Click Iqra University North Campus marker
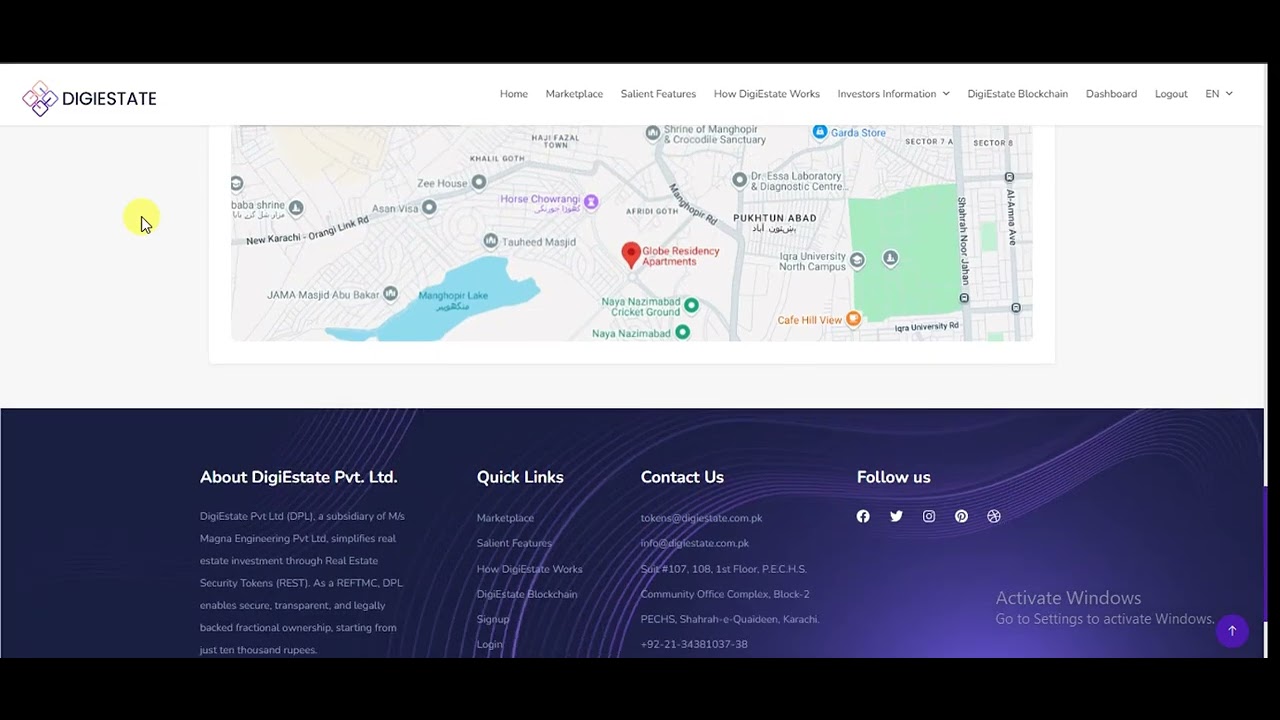This screenshot has height=720, width=1280. pos(857,259)
